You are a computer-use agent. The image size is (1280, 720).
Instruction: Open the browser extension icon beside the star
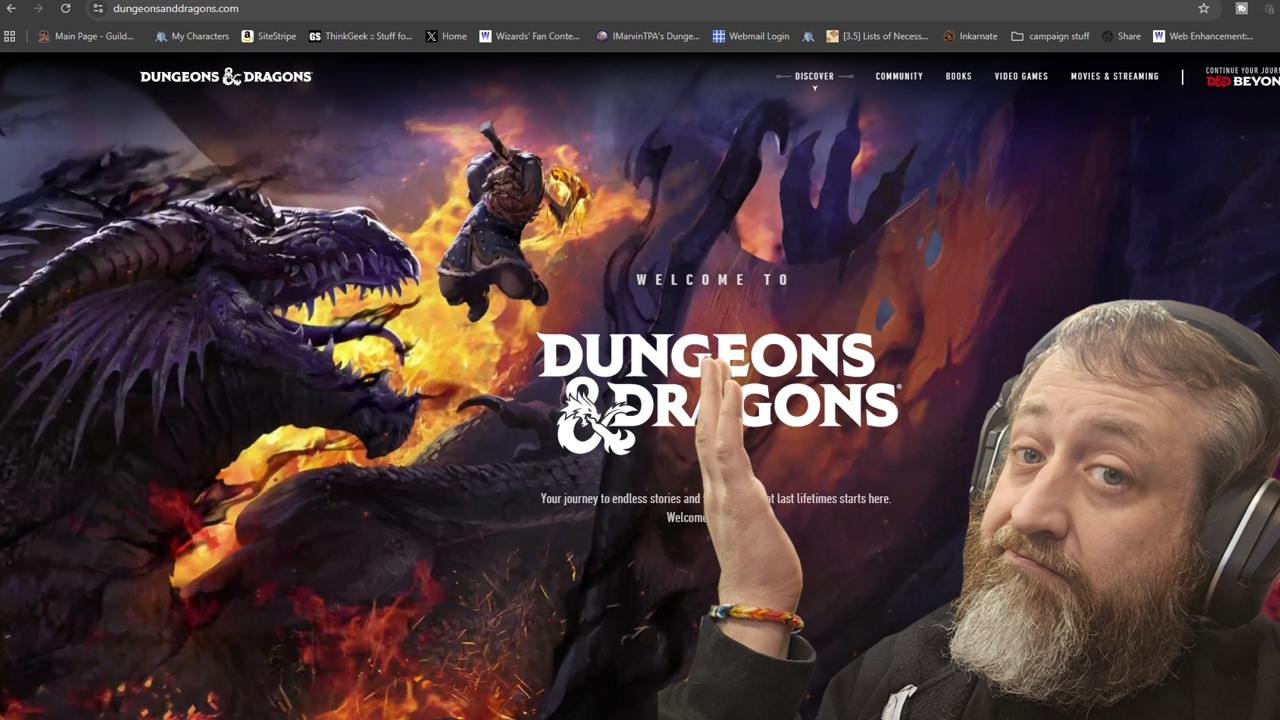point(1241,8)
